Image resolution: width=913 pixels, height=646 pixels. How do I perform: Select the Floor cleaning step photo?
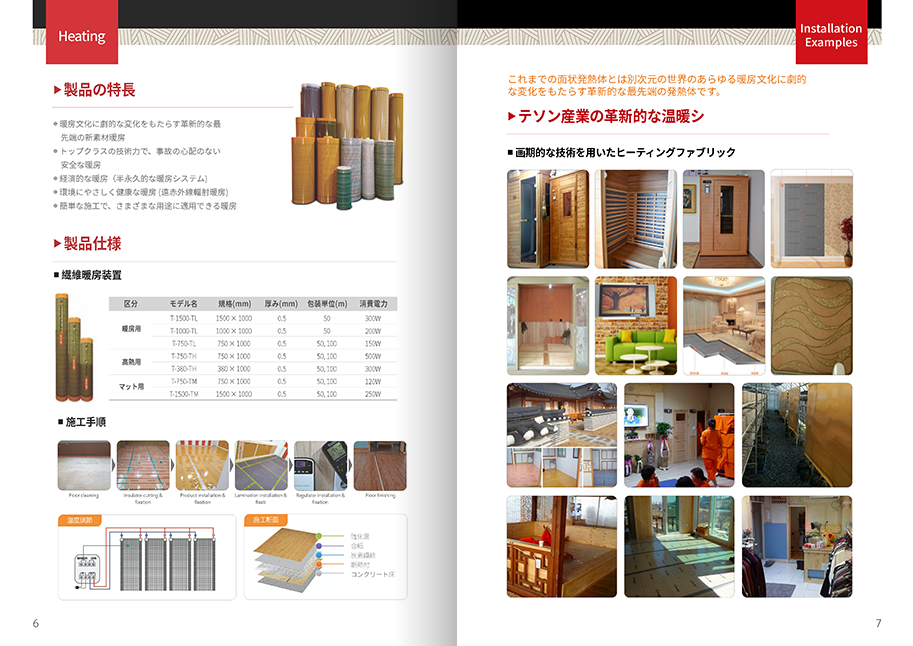tap(83, 465)
